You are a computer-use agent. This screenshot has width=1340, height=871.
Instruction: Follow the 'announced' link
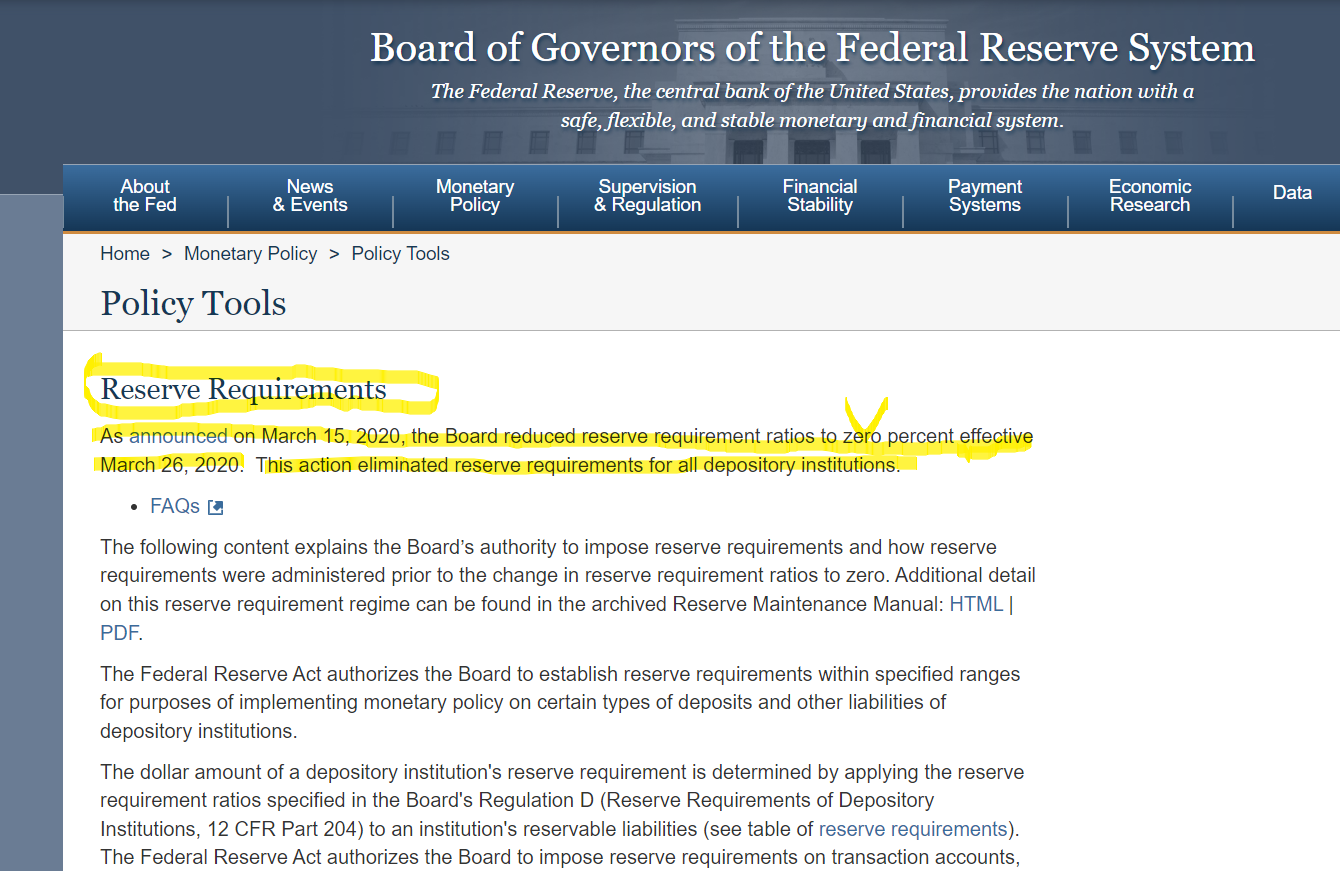178,436
